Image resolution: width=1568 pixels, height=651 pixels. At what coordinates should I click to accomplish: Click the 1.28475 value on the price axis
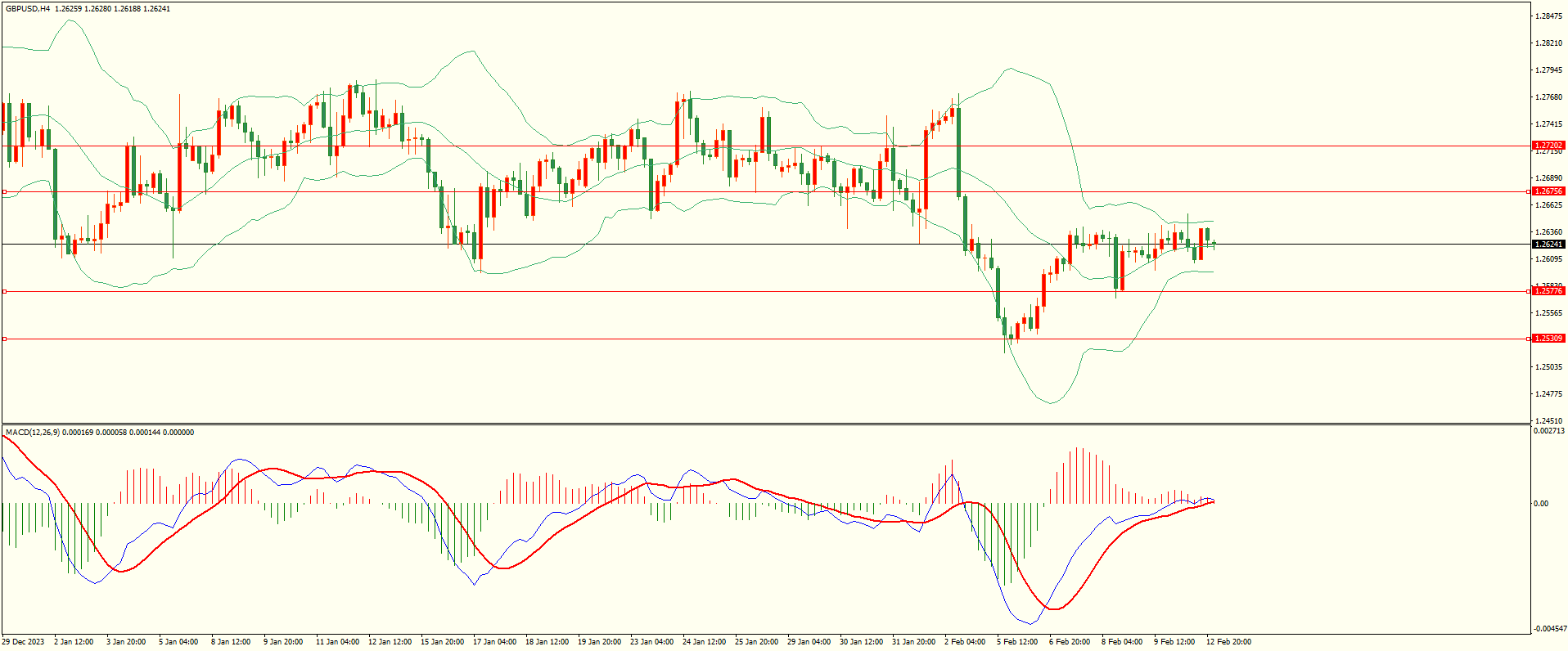(1550, 16)
